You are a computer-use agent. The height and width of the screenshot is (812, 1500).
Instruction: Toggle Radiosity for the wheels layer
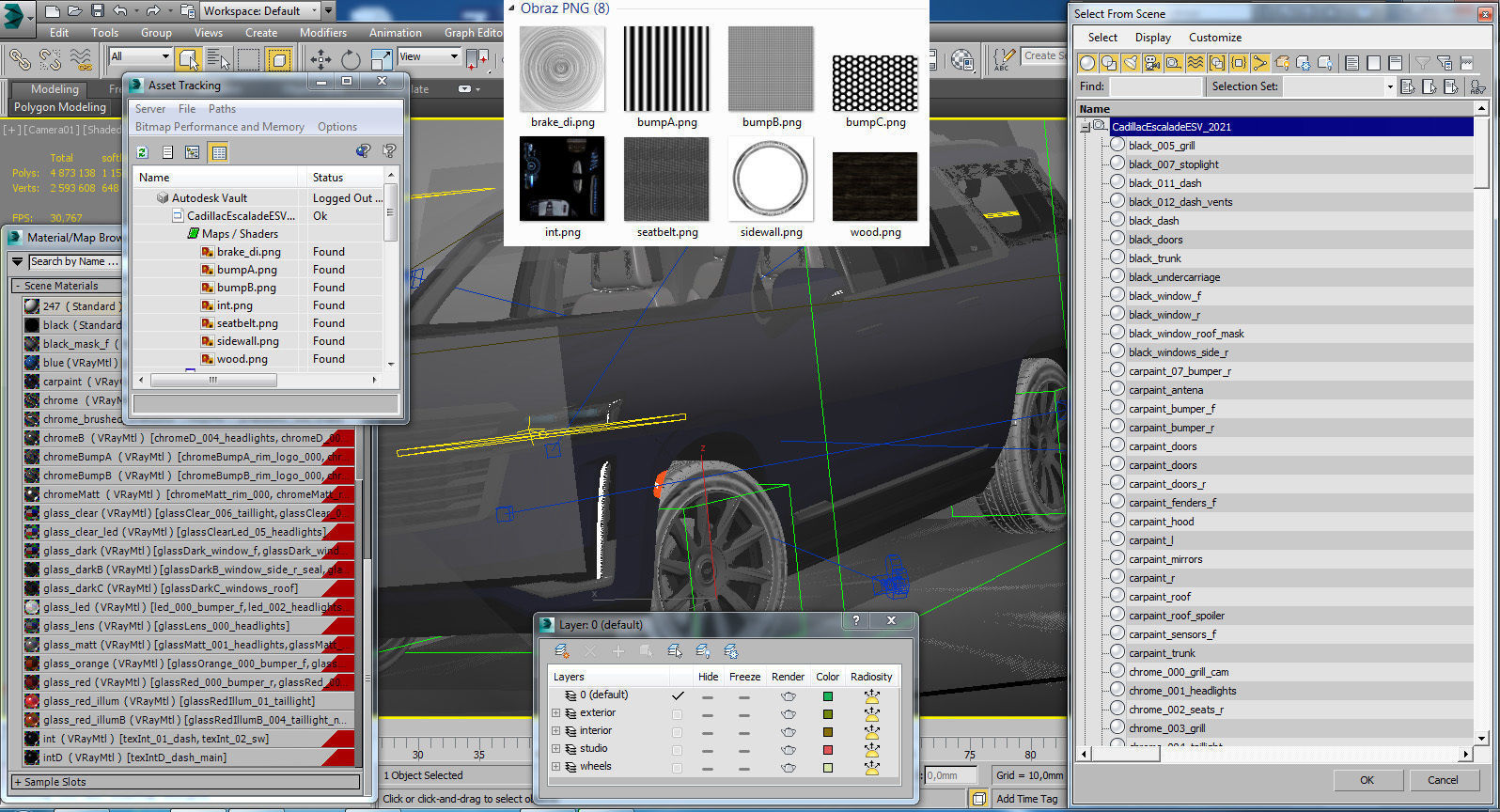pos(871,767)
